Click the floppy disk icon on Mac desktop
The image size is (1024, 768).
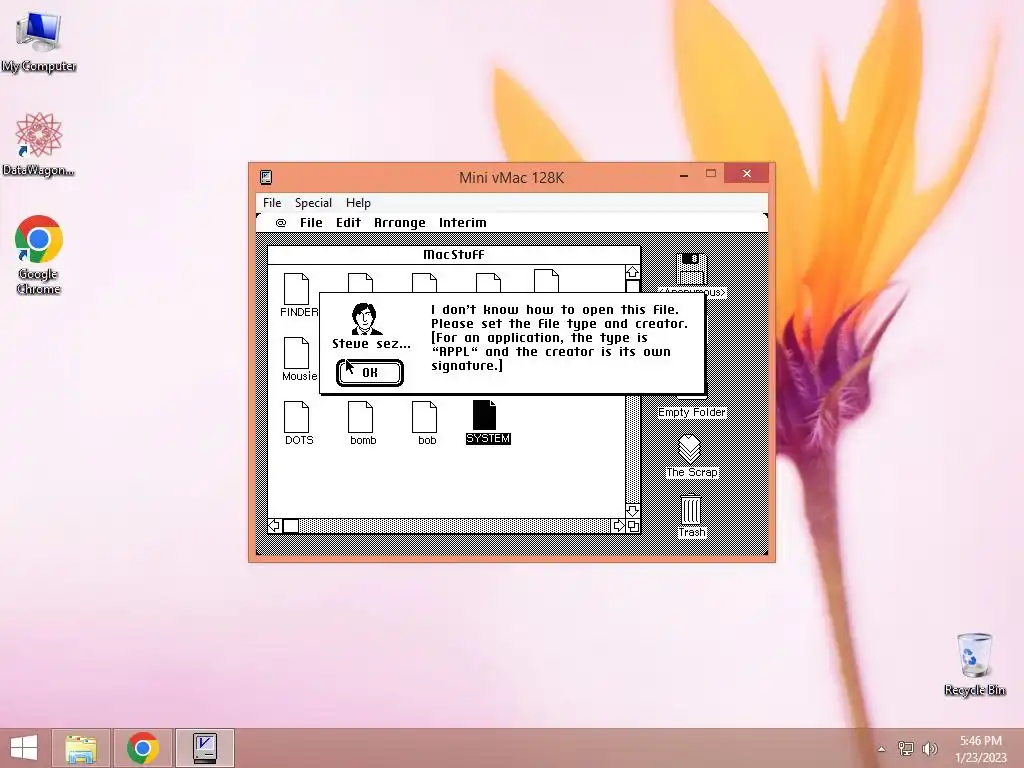pos(692,268)
